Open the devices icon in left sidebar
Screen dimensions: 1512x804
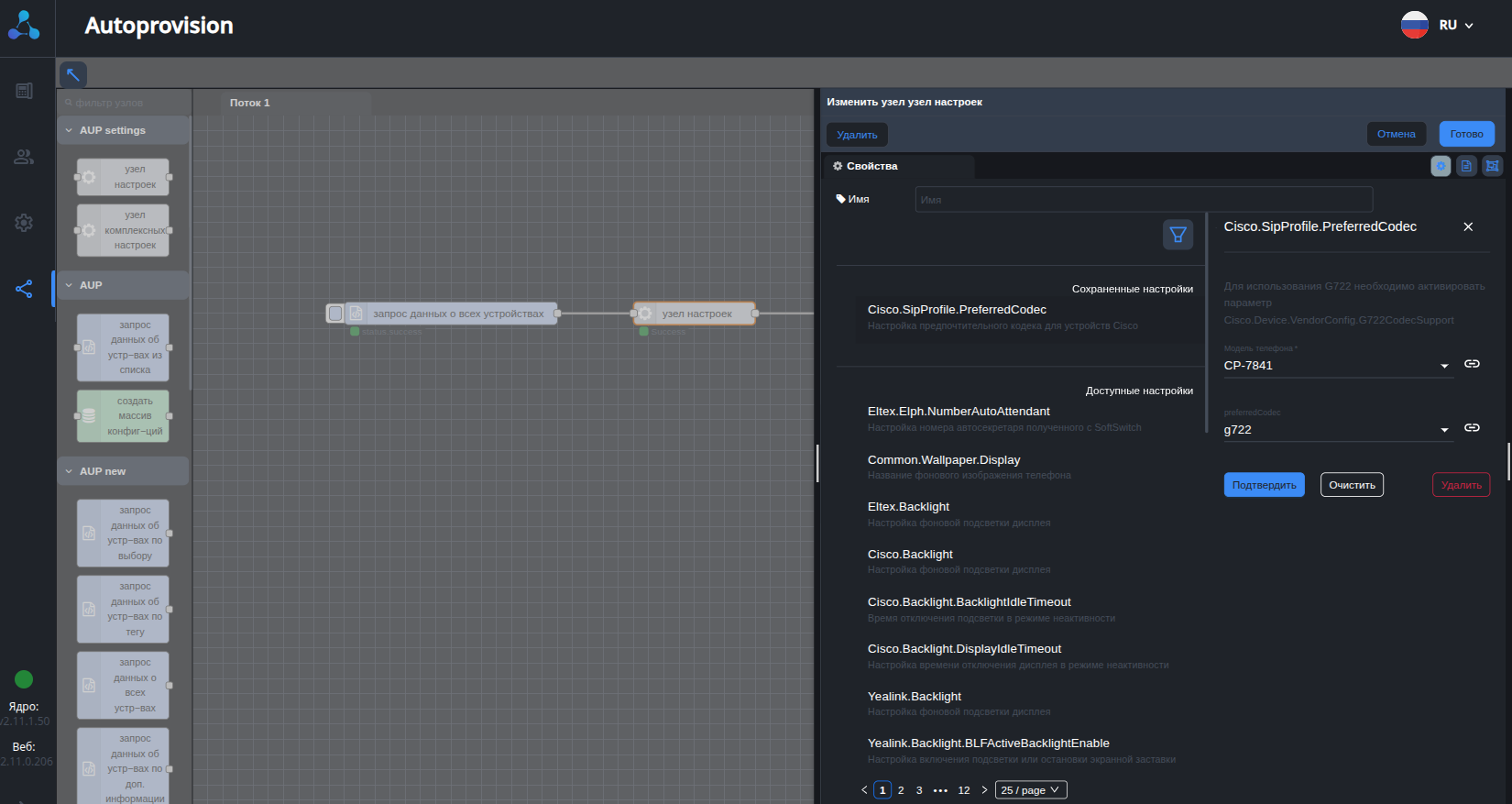click(x=24, y=91)
